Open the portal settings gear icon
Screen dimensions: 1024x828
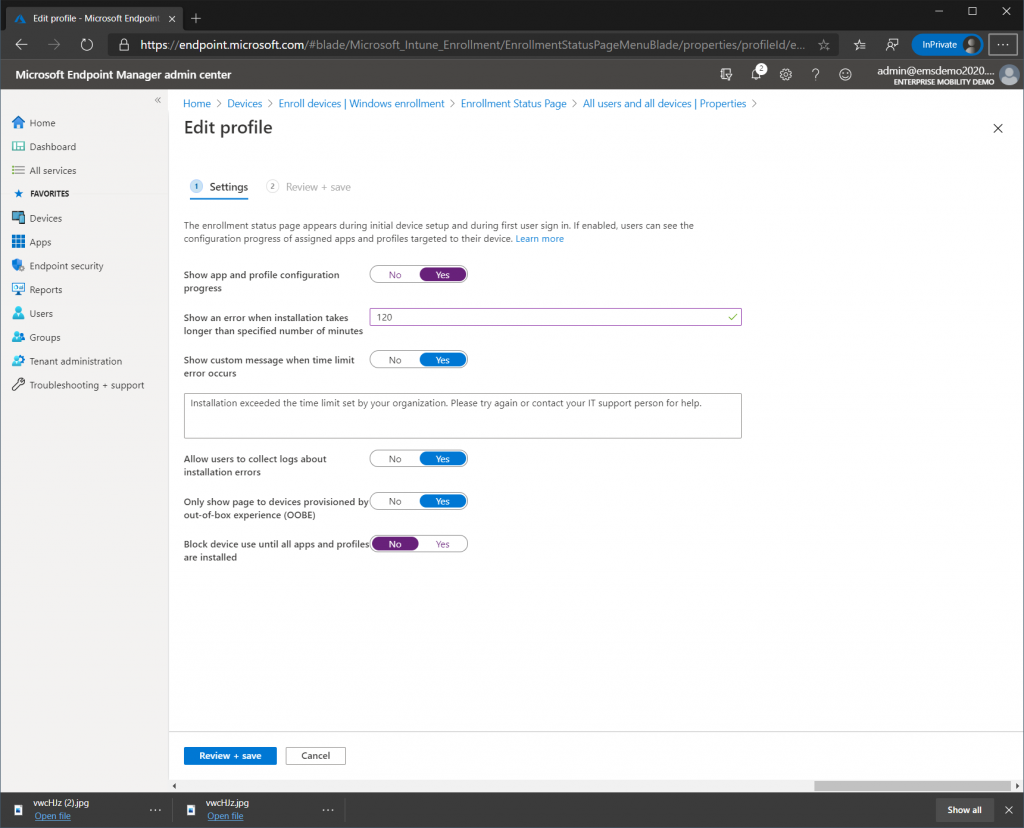tap(786, 74)
